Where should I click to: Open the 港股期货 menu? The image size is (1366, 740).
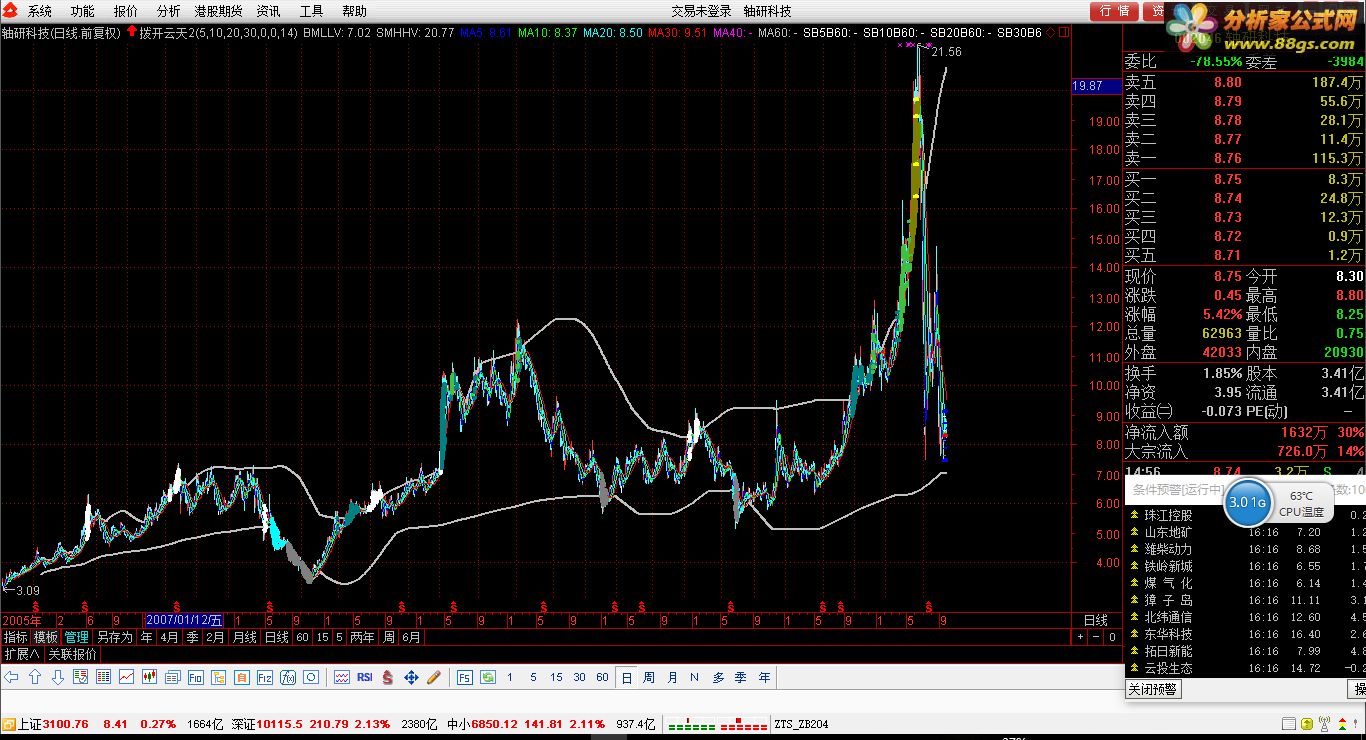tap(218, 11)
